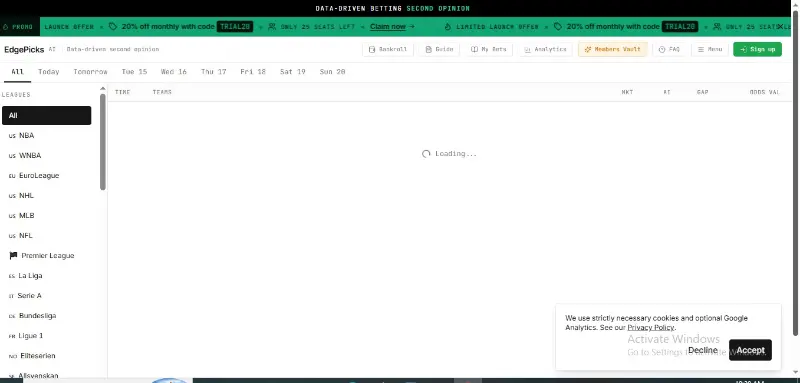
Task: Click the Guide document icon
Action: tap(429, 49)
